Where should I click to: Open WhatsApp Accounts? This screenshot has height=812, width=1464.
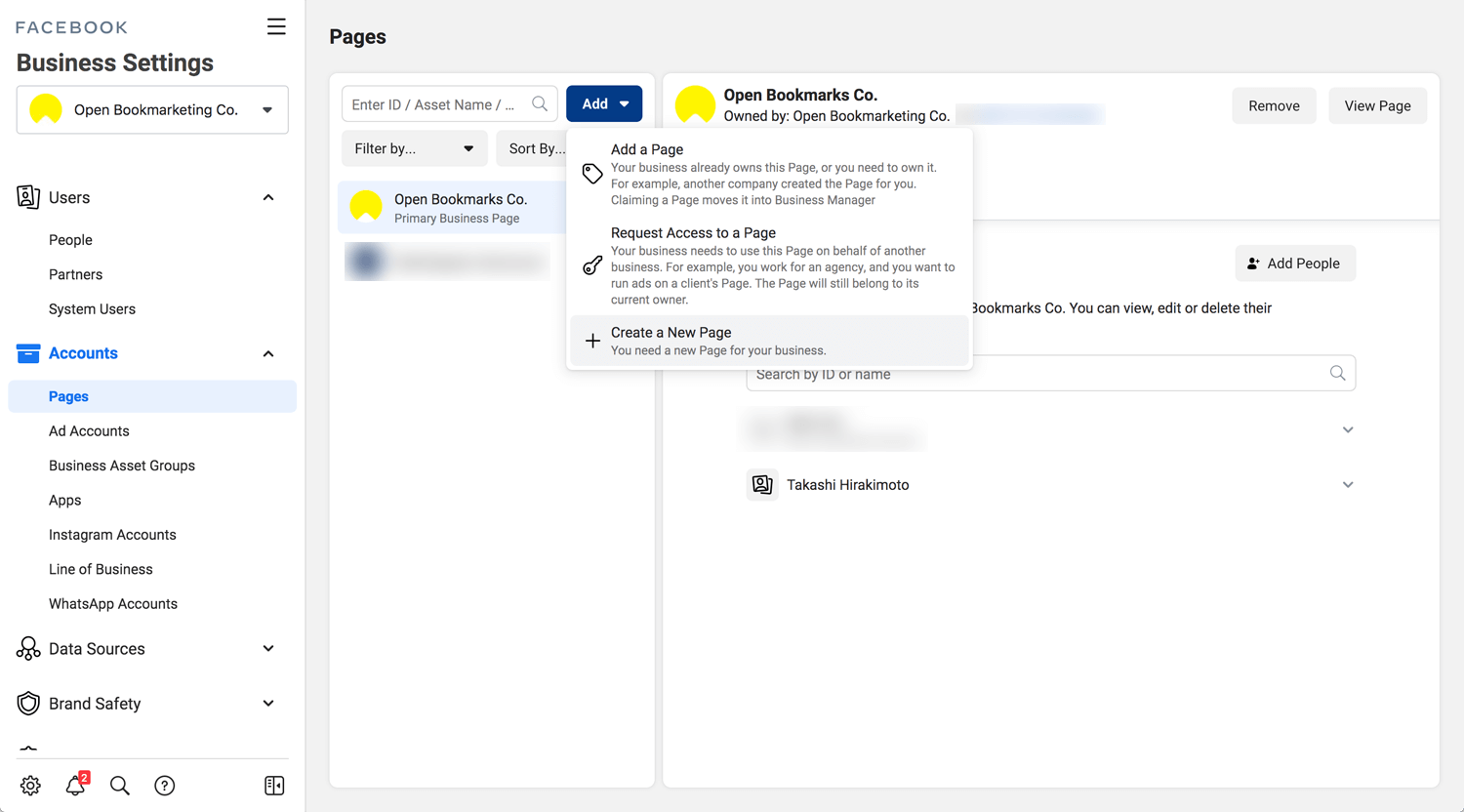click(113, 604)
